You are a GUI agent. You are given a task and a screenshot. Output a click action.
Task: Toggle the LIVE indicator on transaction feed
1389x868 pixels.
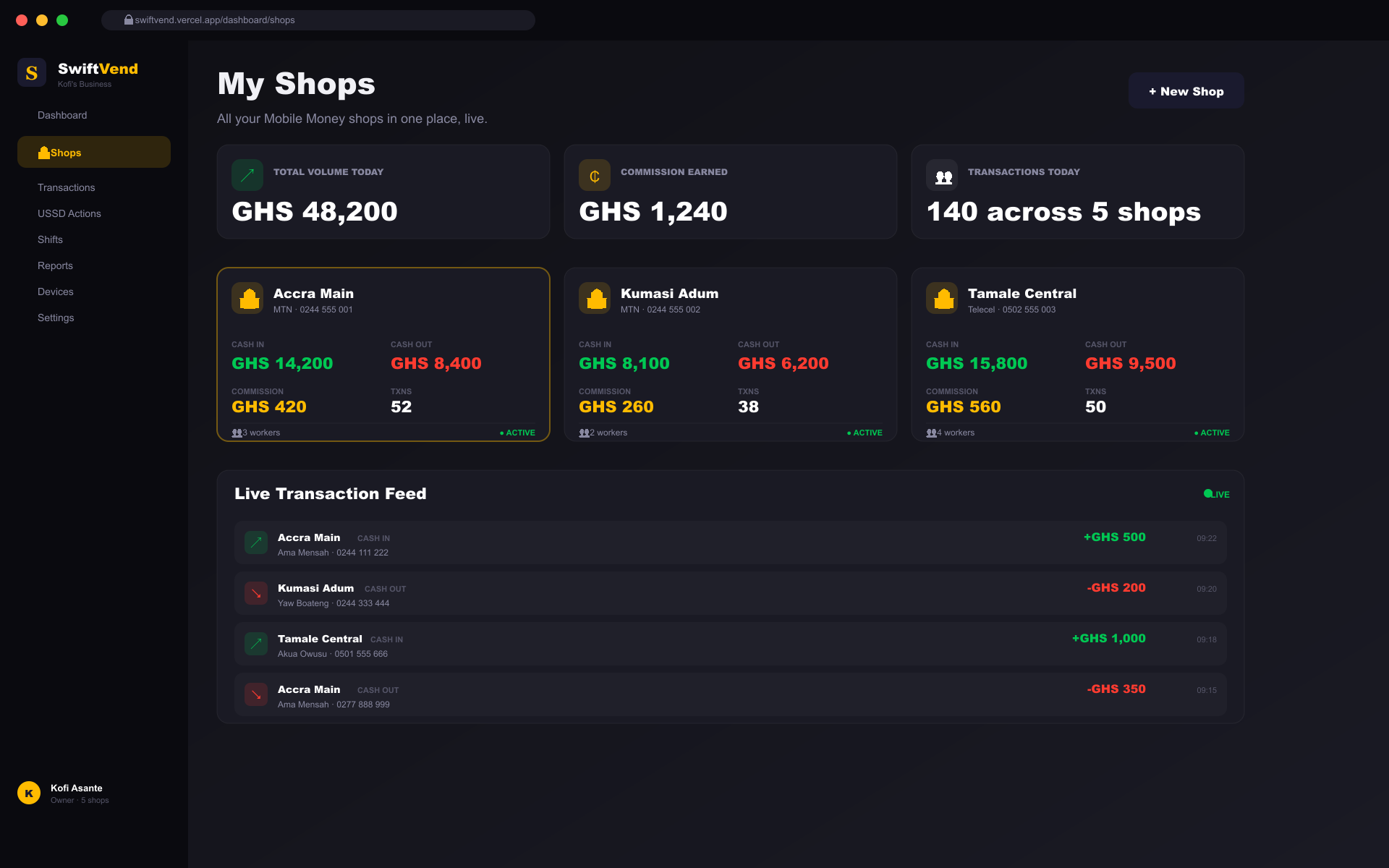pyautogui.click(x=1215, y=493)
